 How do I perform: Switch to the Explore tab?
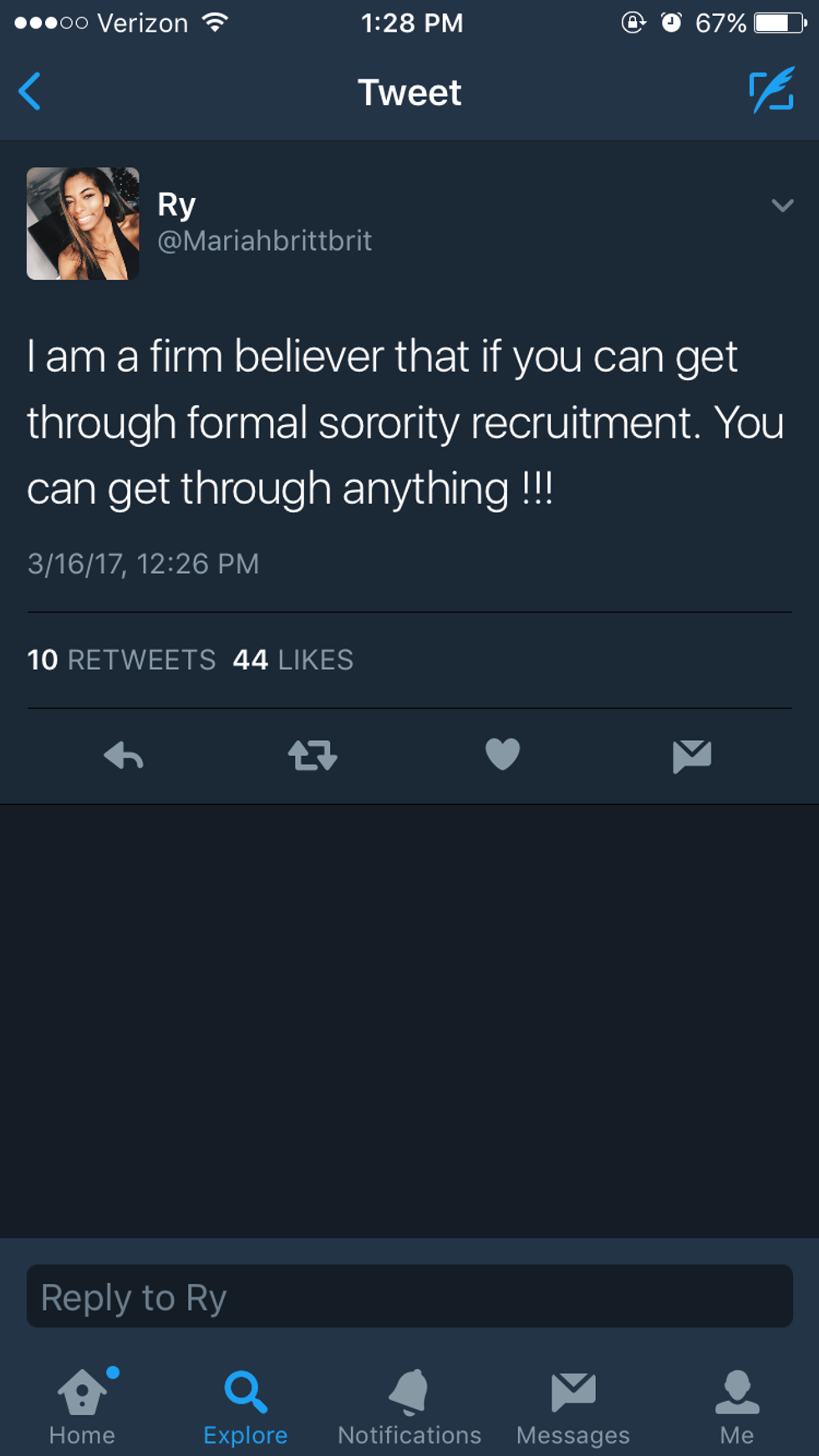tap(246, 1408)
